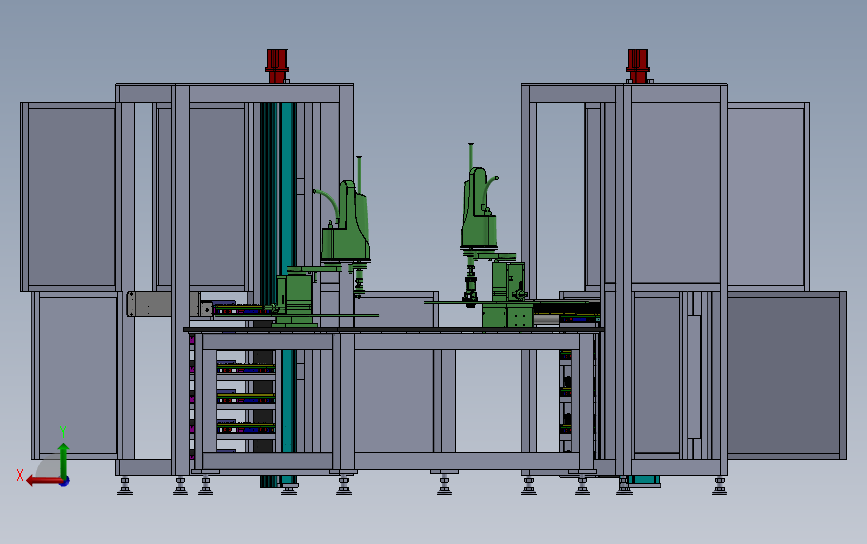The width and height of the screenshot is (867, 544).
Task: Select the black tabletop surface of center table
Action: pyautogui.click(x=394, y=330)
